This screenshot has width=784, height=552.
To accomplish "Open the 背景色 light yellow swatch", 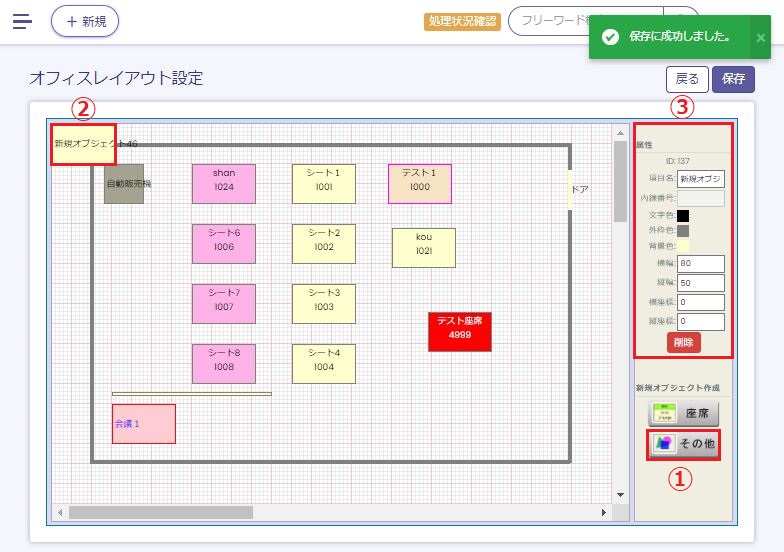I will click(683, 246).
